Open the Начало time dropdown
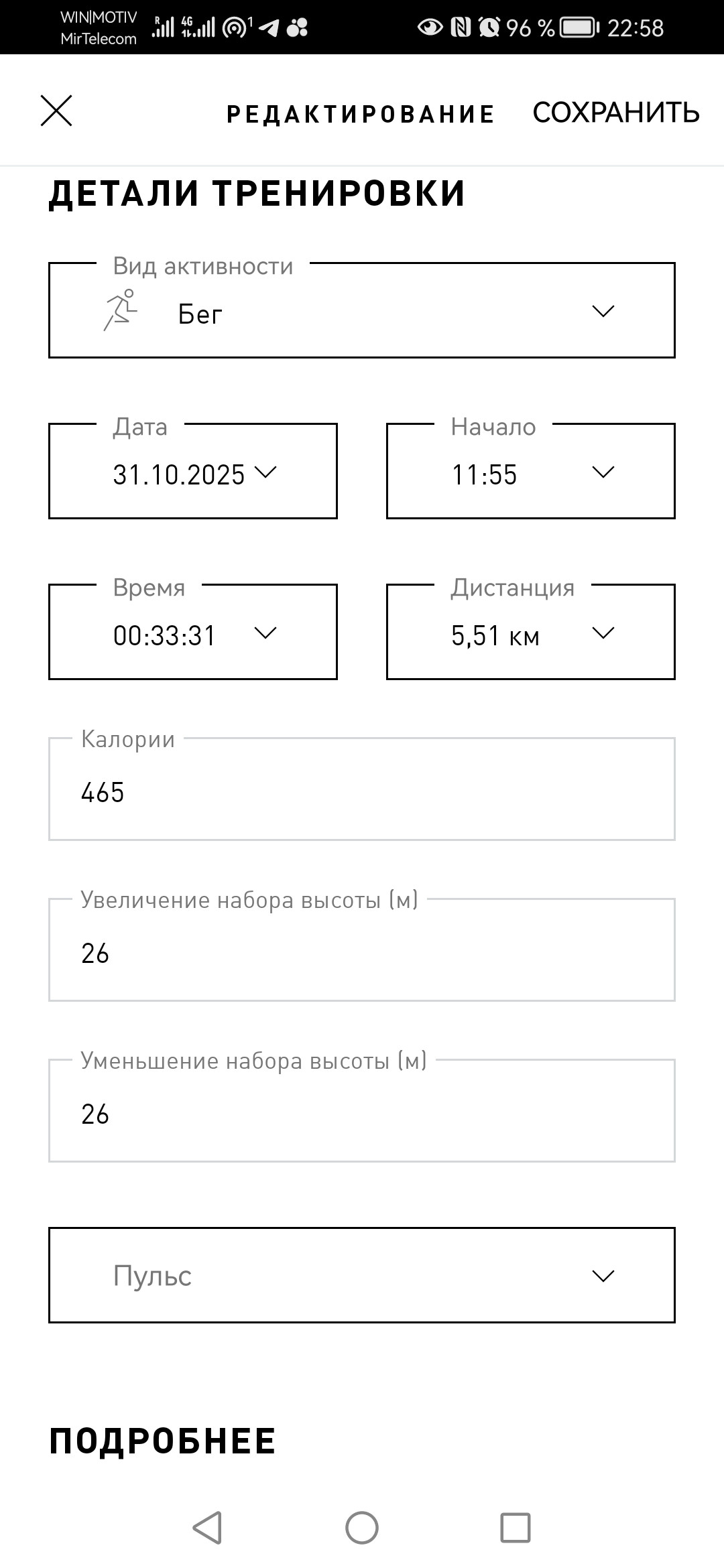The image size is (724, 1568). (x=531, y=471)
